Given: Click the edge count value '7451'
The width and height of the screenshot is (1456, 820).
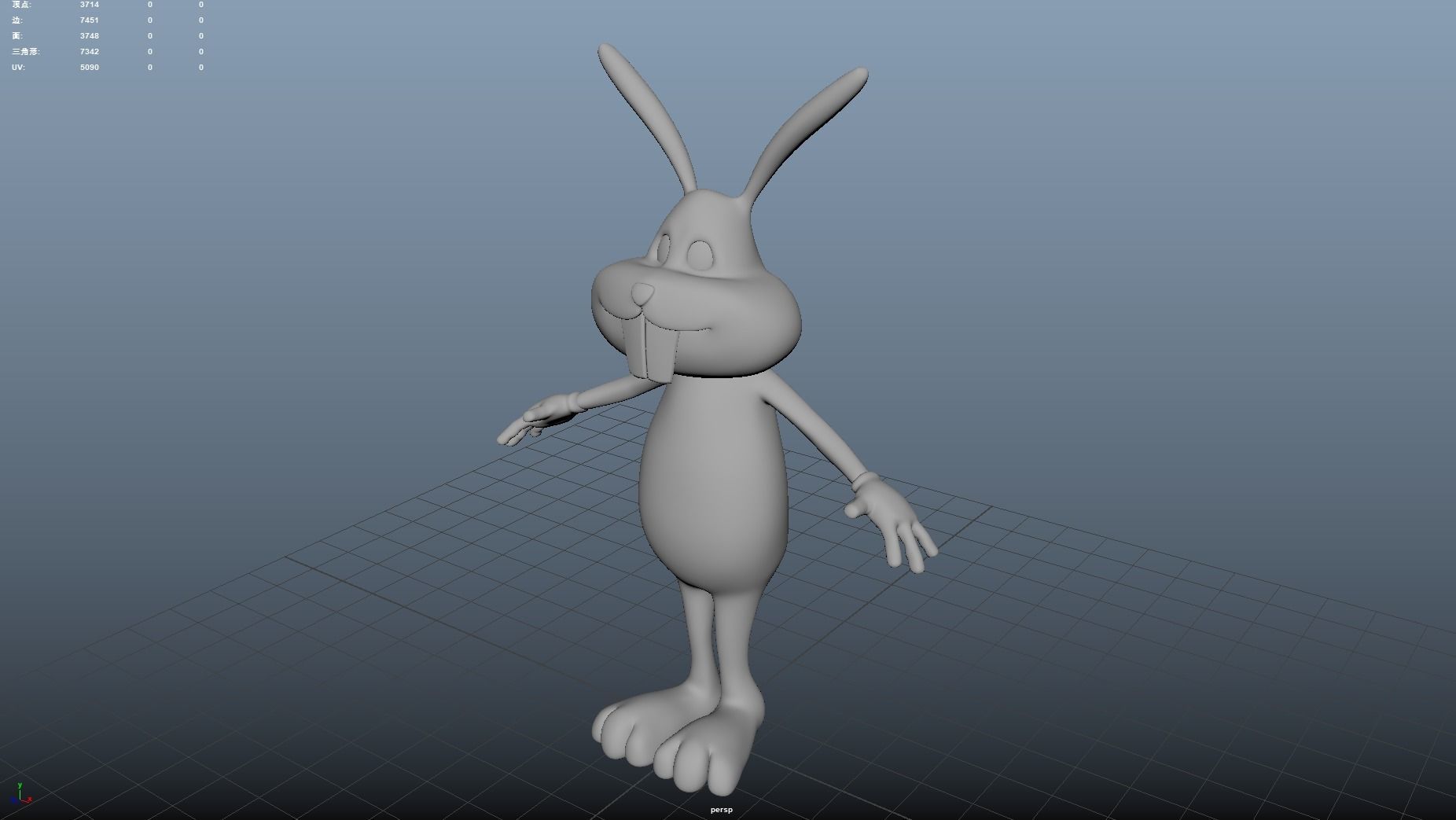Looking at the screenshot, I should (x=90, y=20).
